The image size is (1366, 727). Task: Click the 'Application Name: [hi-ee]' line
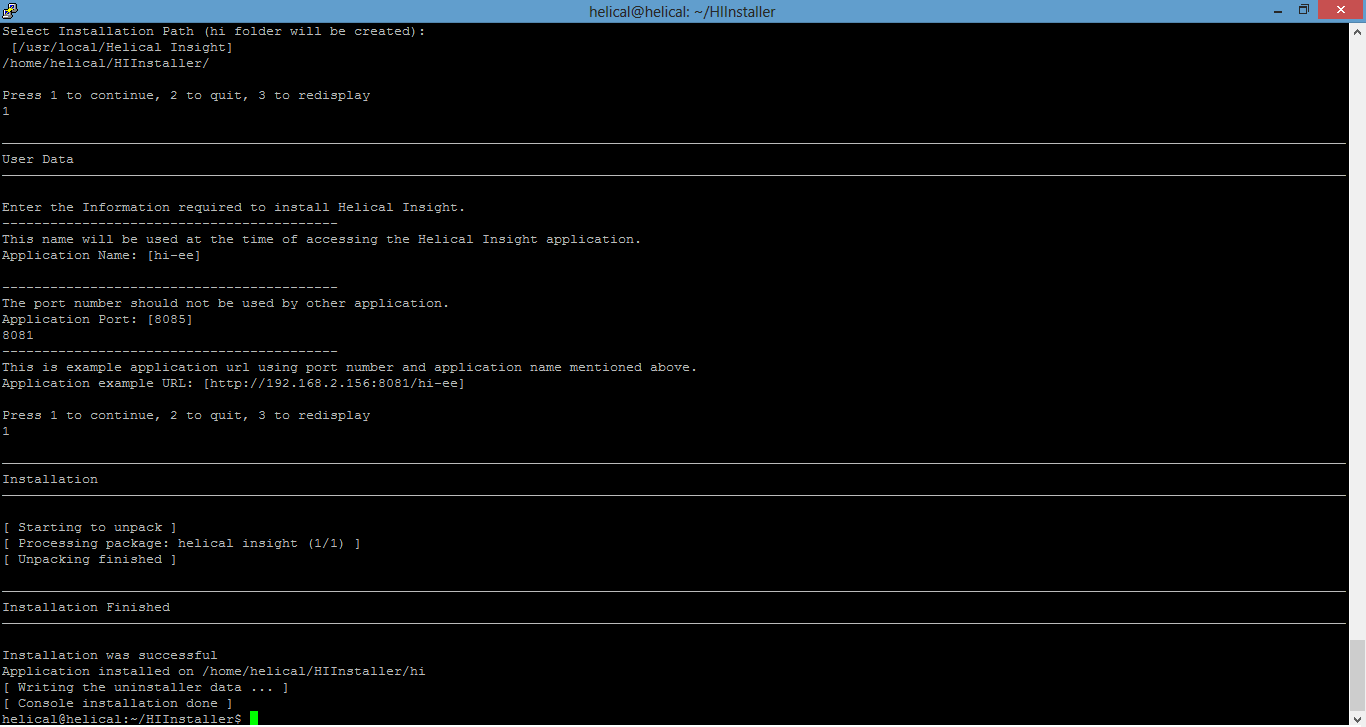pyautogui.click(x=102, y=255)
